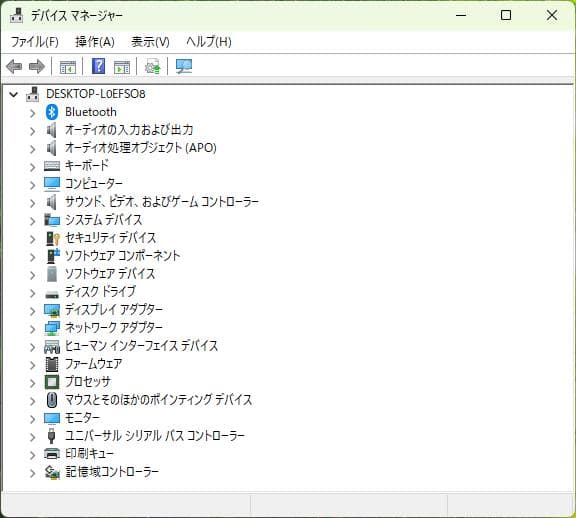Expand the キーボード category chevron
The image size is (576, 518).
coord(33,167)
